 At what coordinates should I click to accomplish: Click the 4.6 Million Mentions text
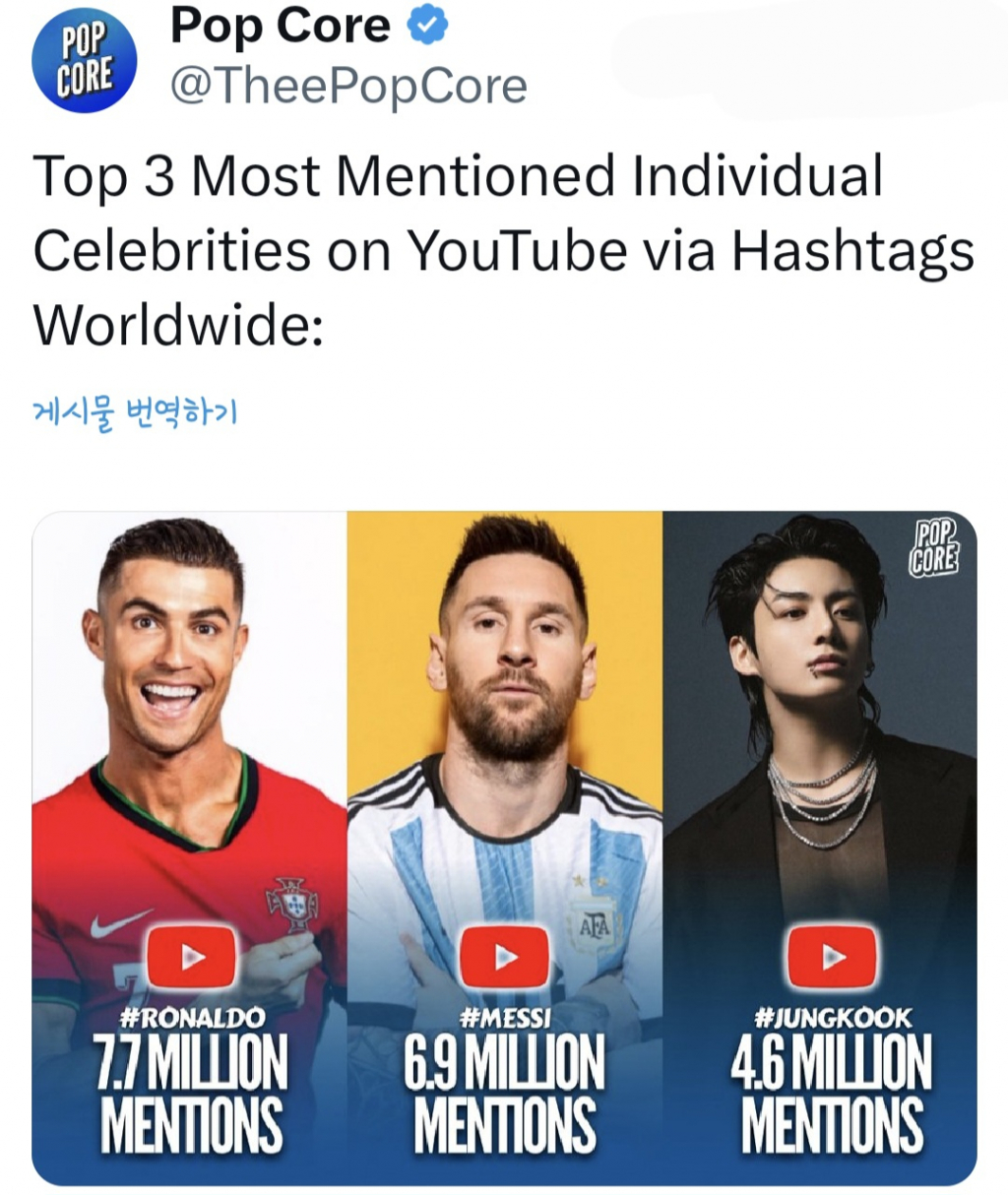832,1093
